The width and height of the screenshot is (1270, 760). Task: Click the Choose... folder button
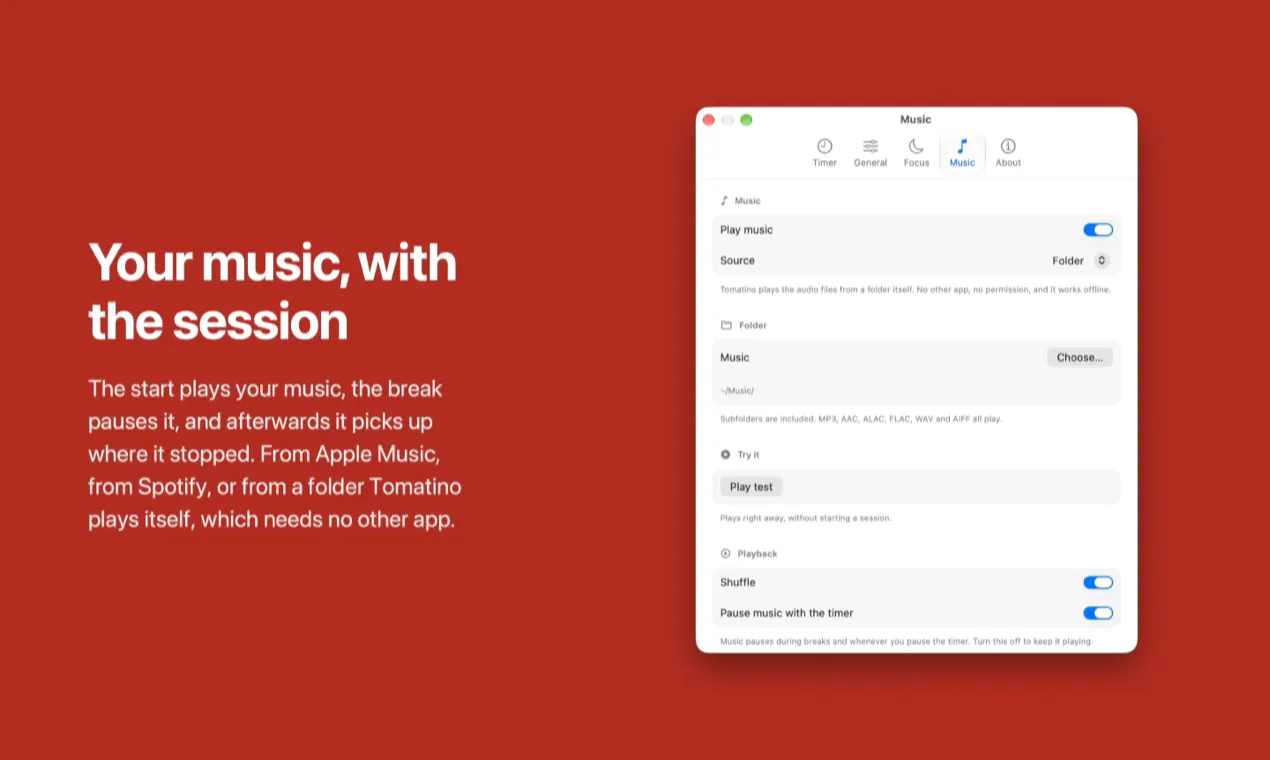click(x=1080, y=357)
